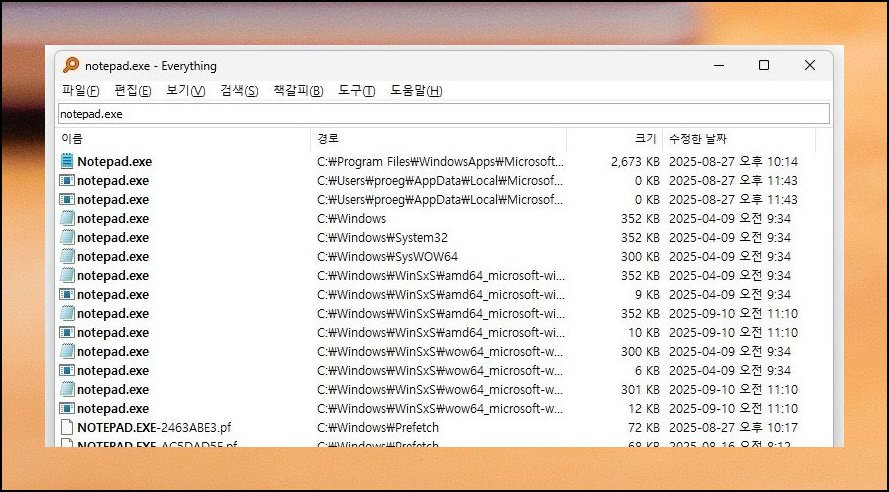Open the 검색(S) menu
The image size is (889, 492).
pos(239,91)
